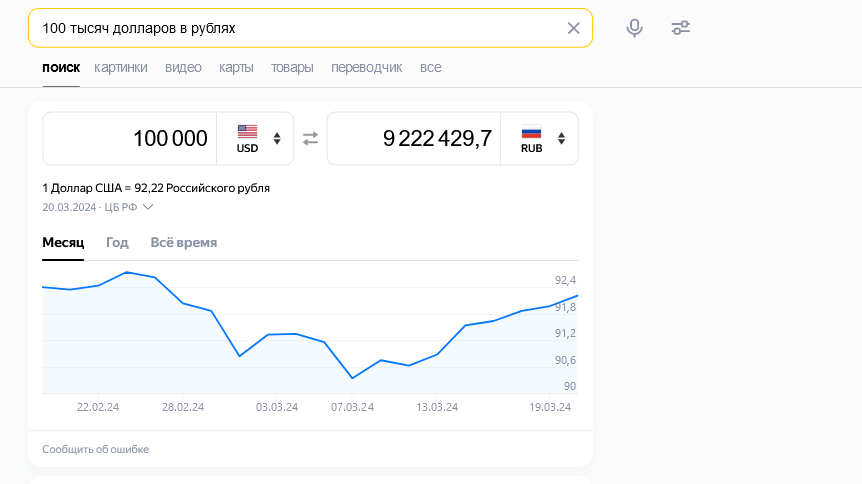This screenshot has width=862, height=484.
Task: Click the US flag icon
Action: (247, 131)
